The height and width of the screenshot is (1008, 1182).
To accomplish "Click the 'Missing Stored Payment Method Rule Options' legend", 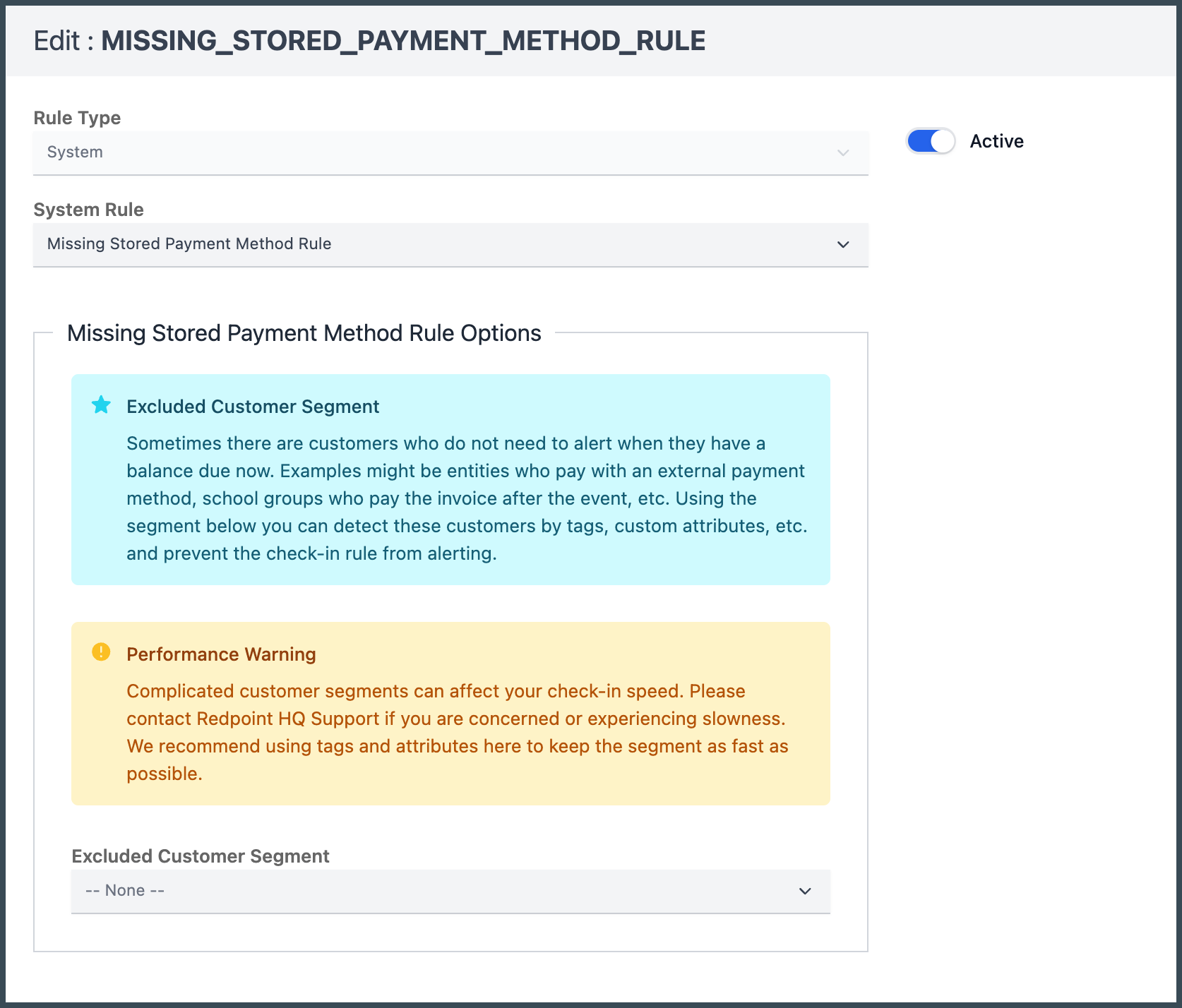I will [x=304, y=333].
